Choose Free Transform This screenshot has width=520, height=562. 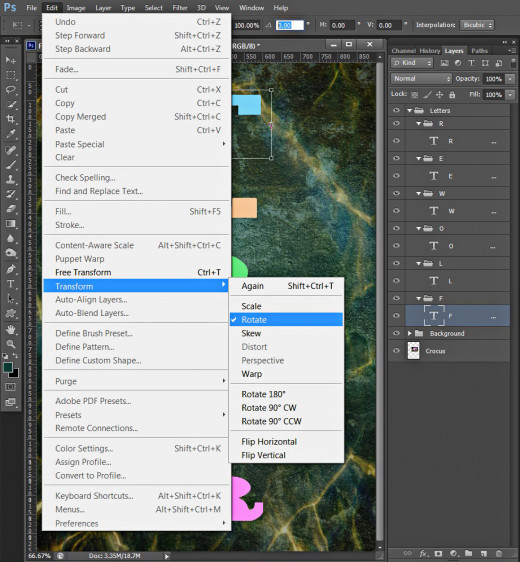coord(136,272)
